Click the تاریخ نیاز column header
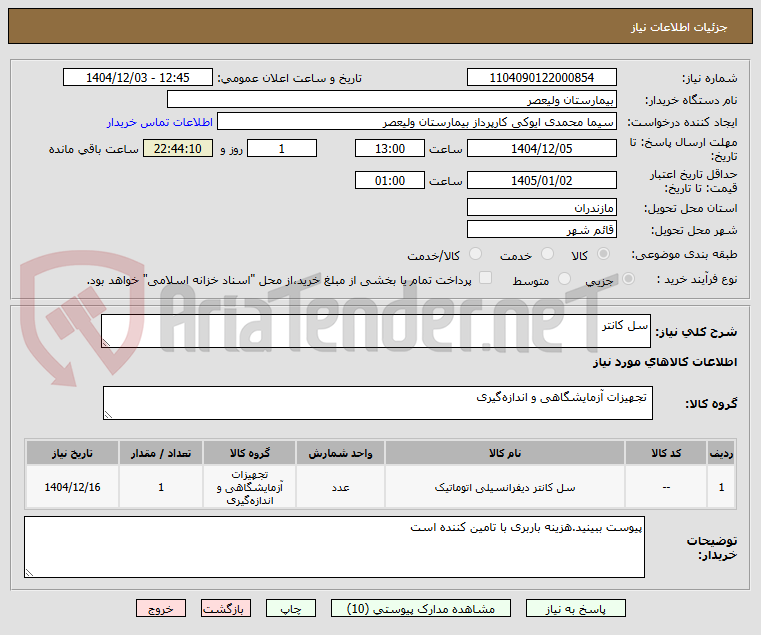This screenshot has height=635, width=761. coord(72,453)
